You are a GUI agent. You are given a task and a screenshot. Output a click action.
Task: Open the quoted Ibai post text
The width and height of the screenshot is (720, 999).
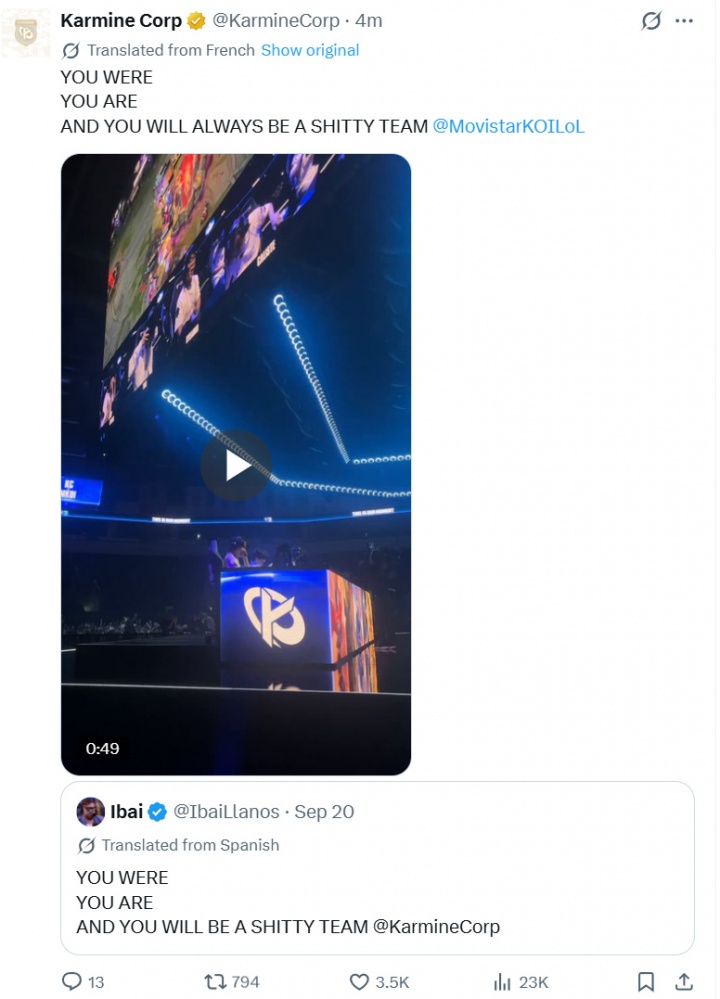click(x=288, y=902)
